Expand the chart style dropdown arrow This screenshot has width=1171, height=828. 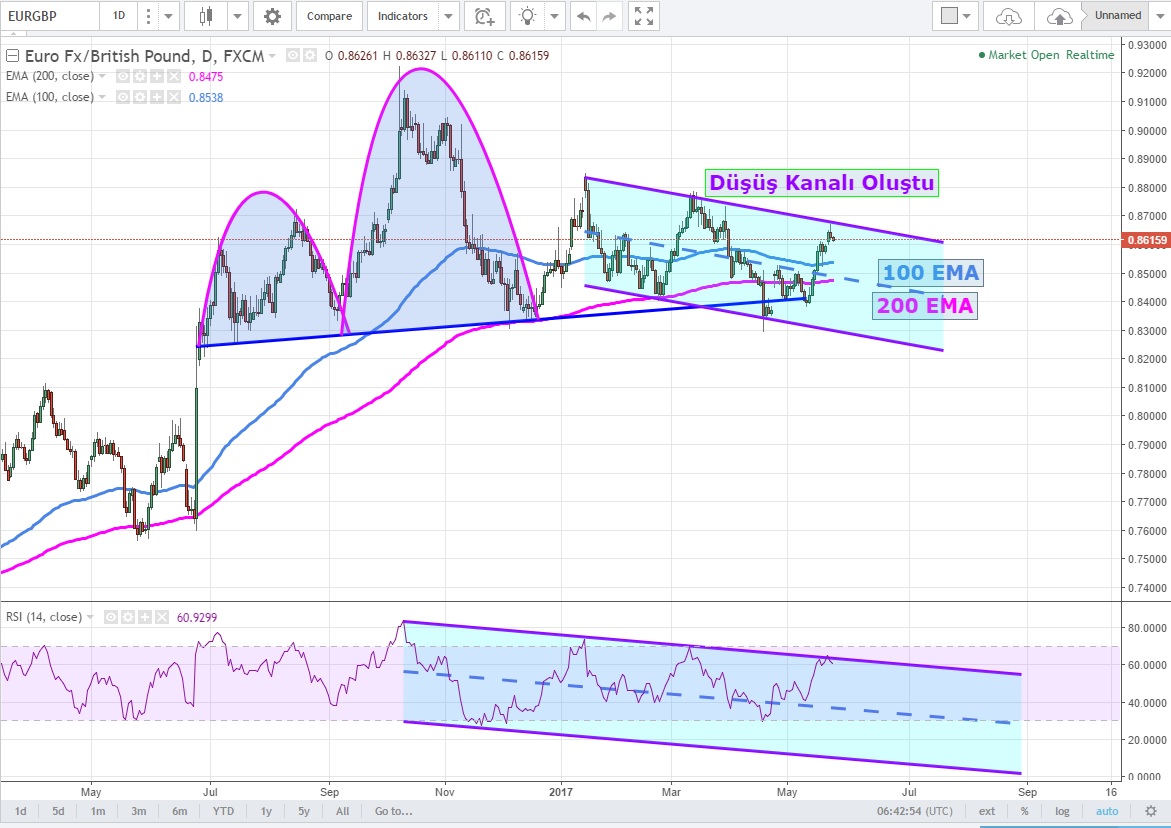pyautogui.click(x=238, y=16)
